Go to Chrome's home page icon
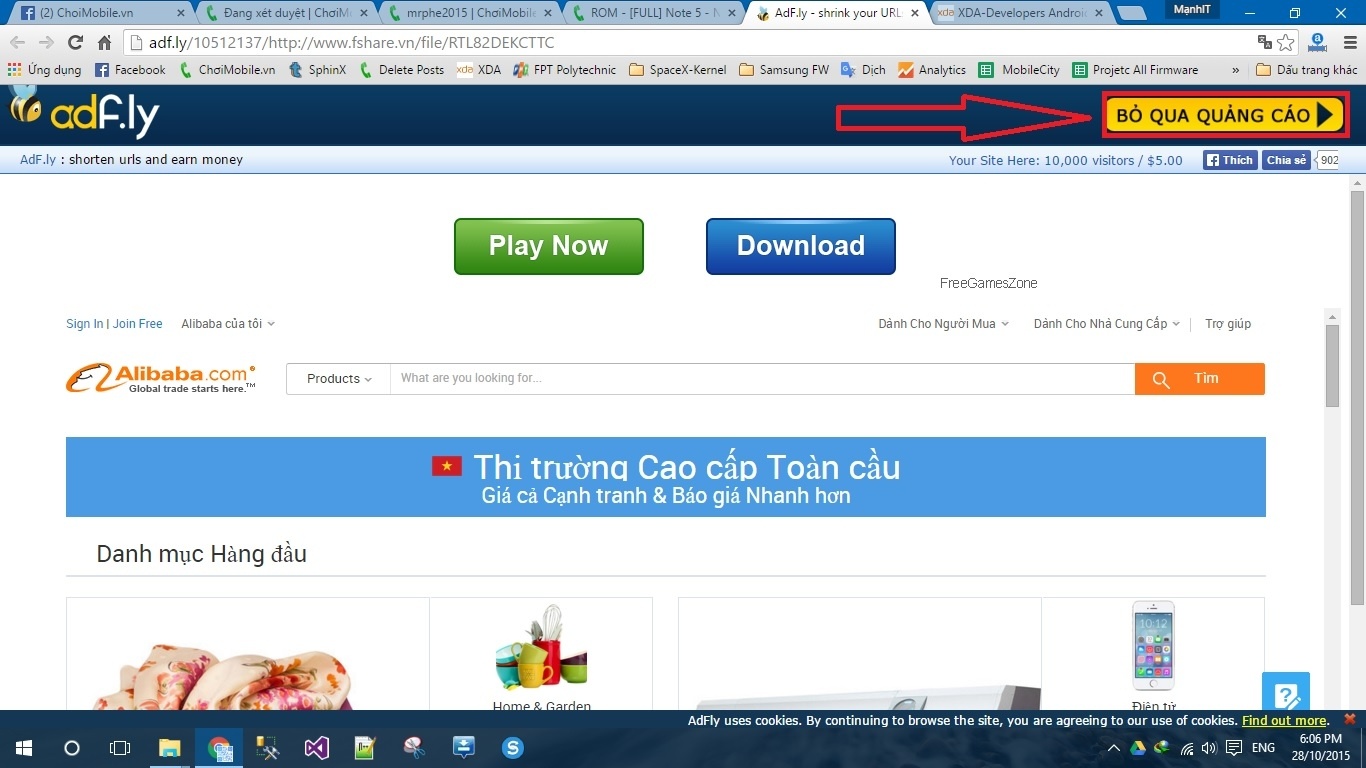1366x768 pixels. click(x=104, y=43)
